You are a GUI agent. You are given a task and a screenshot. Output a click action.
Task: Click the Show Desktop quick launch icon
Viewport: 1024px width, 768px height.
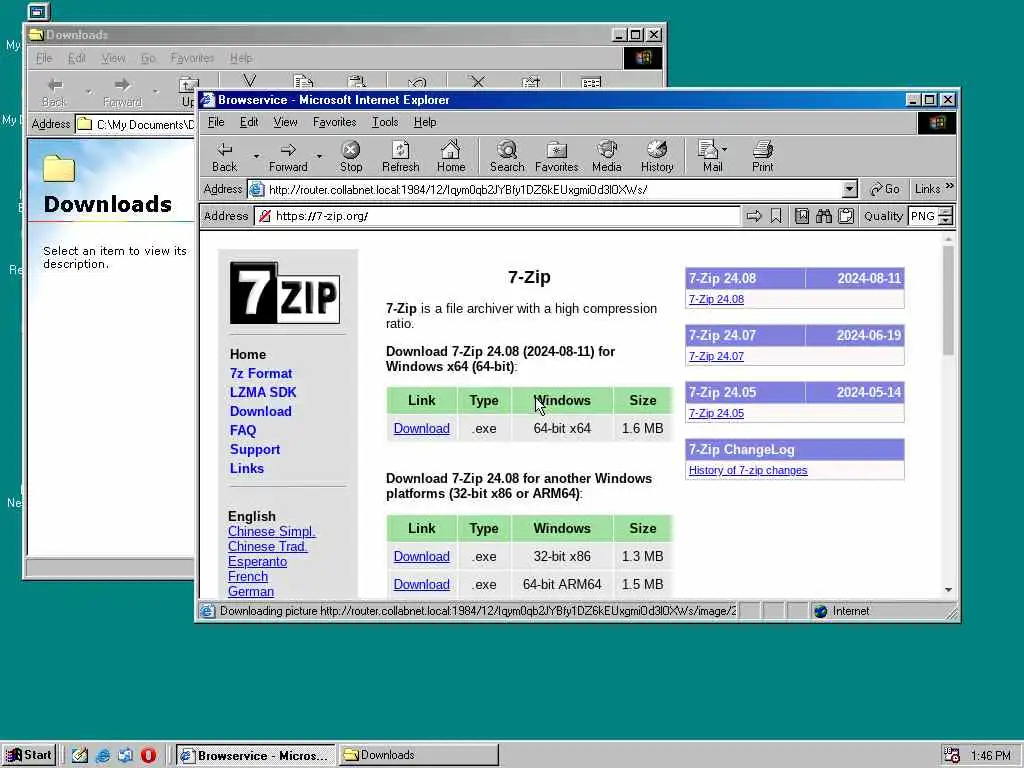(80, 756)
